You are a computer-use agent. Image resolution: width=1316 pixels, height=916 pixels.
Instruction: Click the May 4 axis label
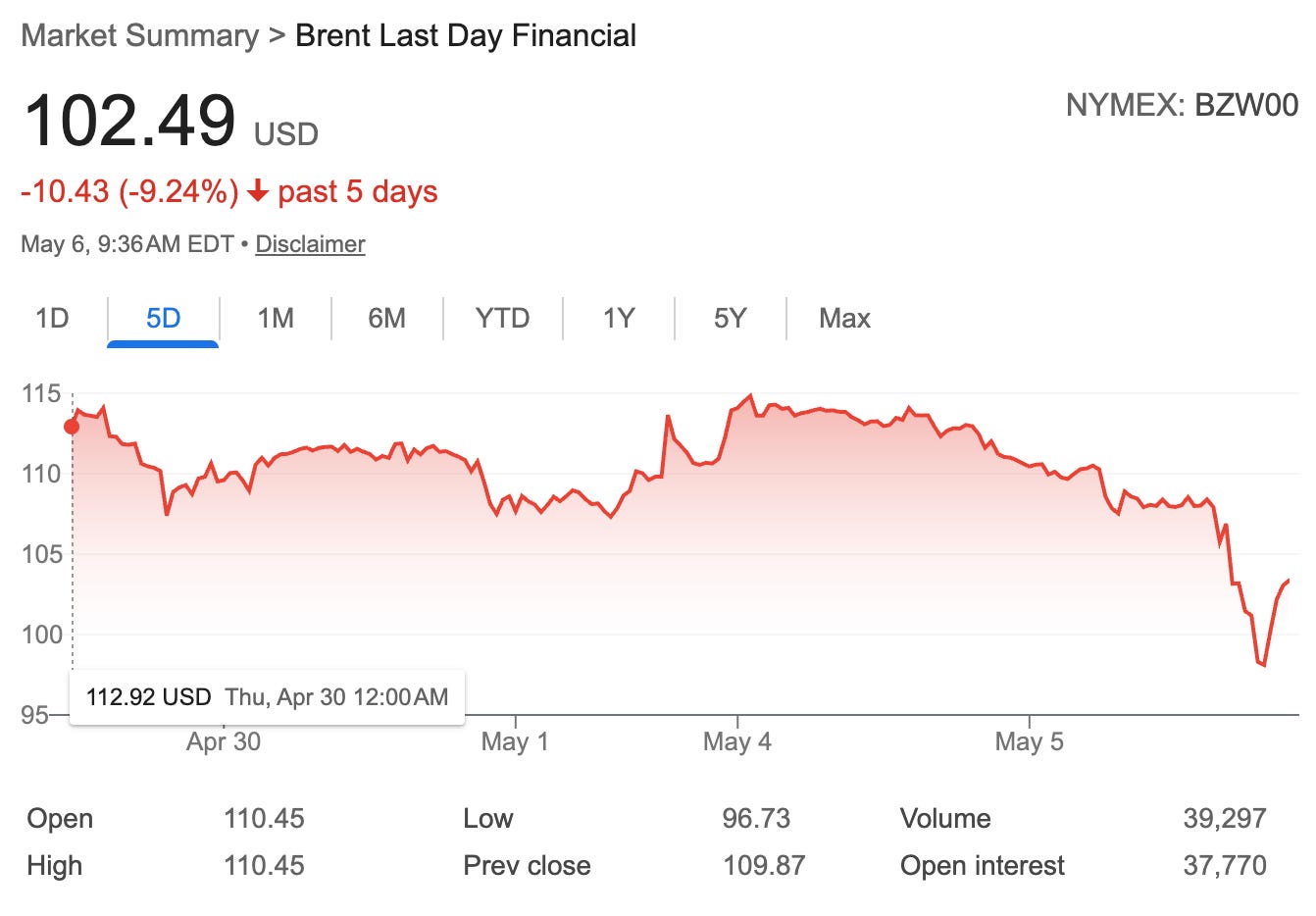pyautogui.click(x=737, y=741)
